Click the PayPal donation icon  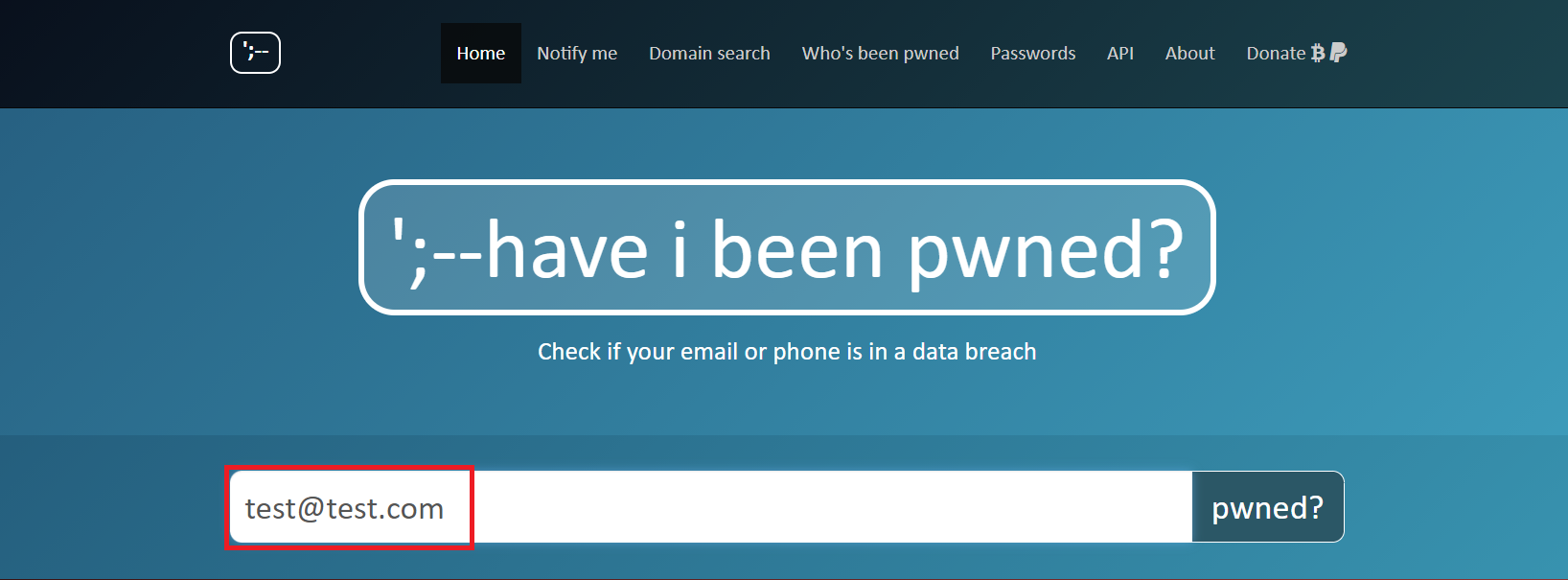(x=1339, y=53)
